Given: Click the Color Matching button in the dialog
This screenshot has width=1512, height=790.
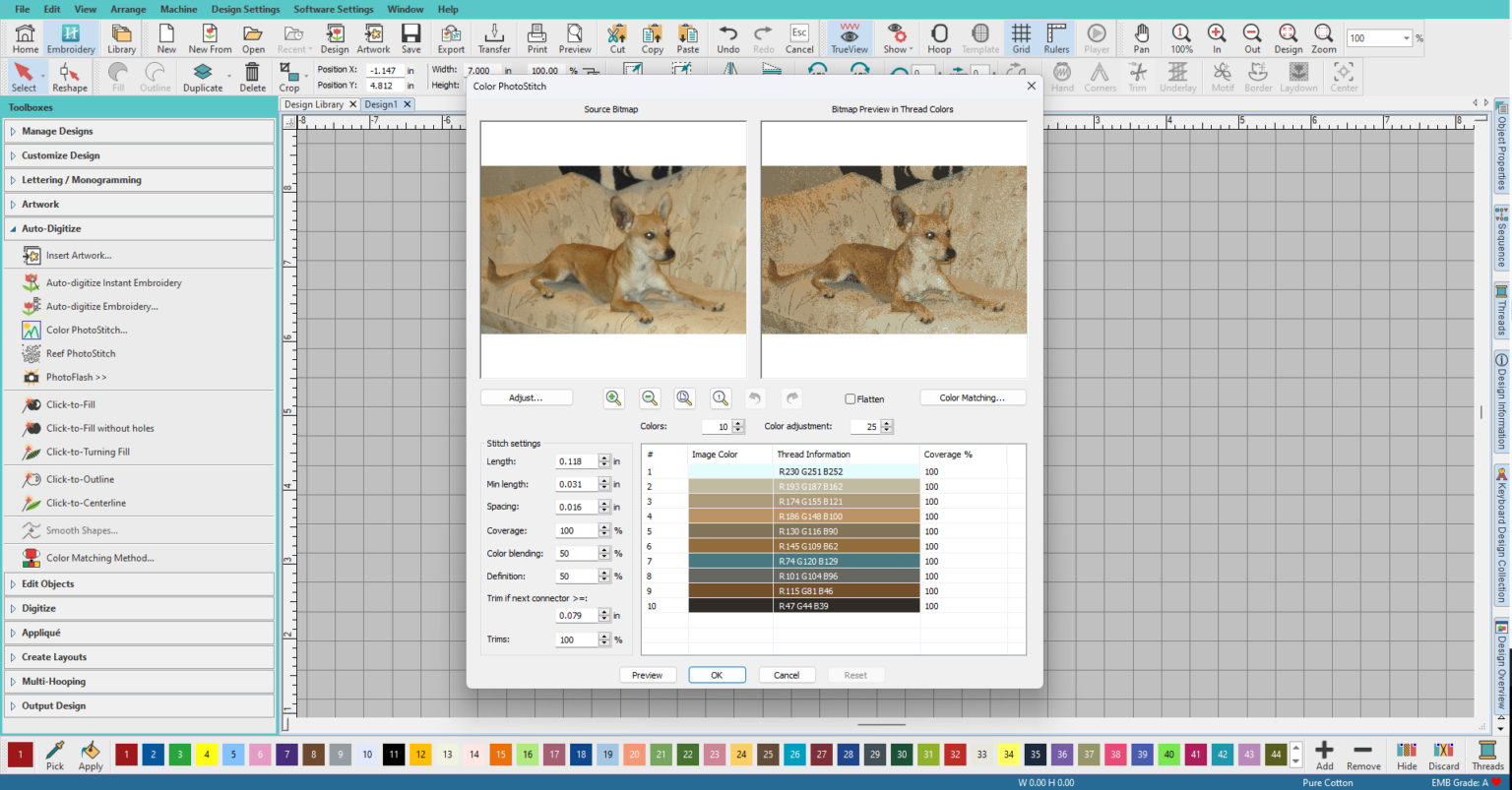Looking at the screenshot, I should 973,398.
